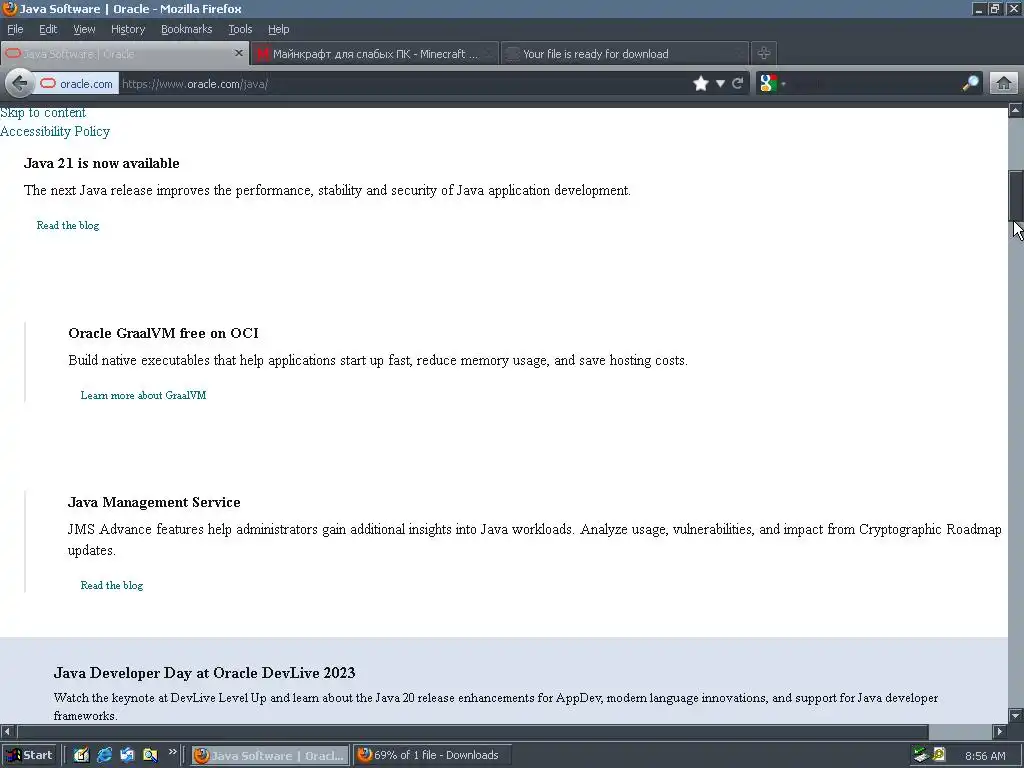1024x768 pixels.
Task: Click the network tray icon
Action: coord(921,755)
